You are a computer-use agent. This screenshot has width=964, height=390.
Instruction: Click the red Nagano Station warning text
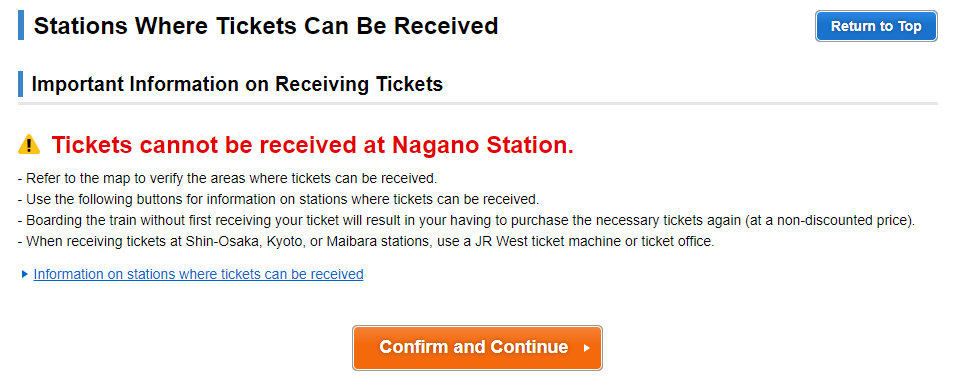tap(312, 145)
